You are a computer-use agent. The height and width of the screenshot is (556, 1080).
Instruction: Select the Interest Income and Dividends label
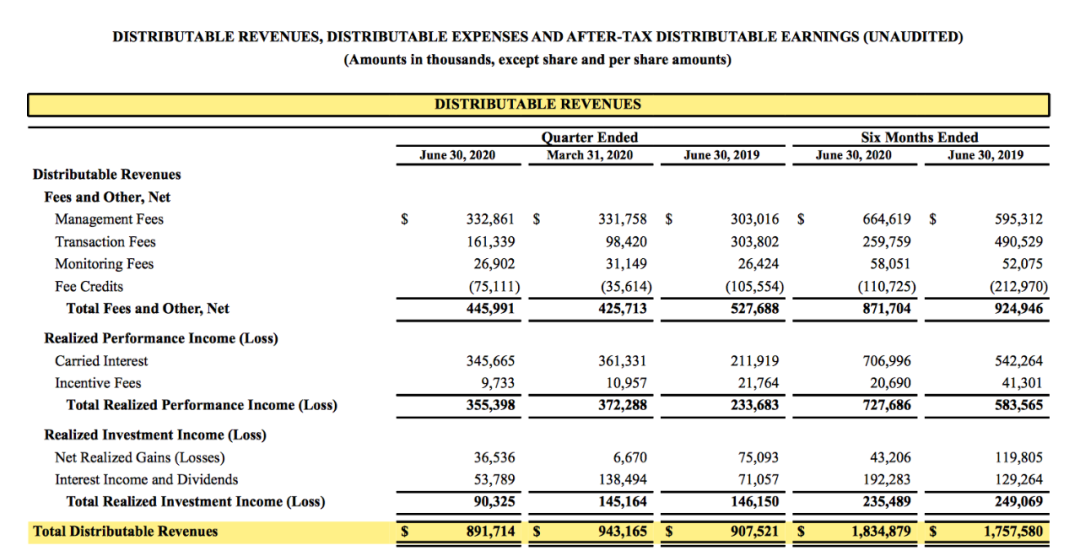pos(147,480)
